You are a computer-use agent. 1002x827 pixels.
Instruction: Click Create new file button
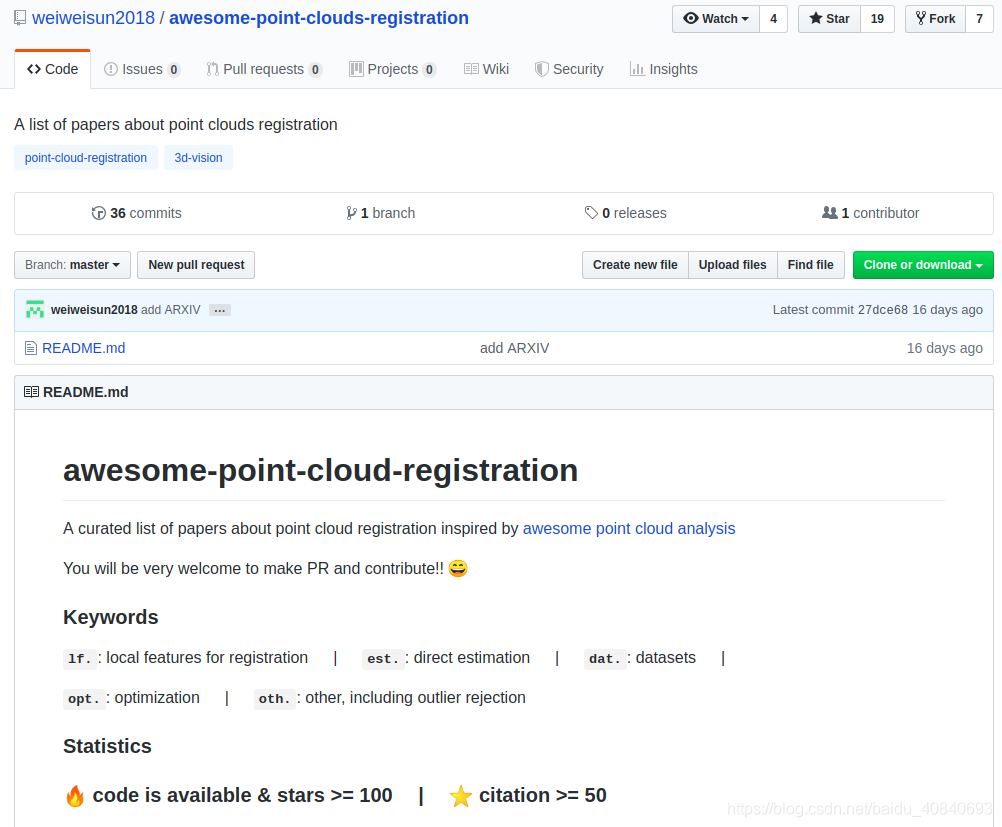(x=635, y=265)
